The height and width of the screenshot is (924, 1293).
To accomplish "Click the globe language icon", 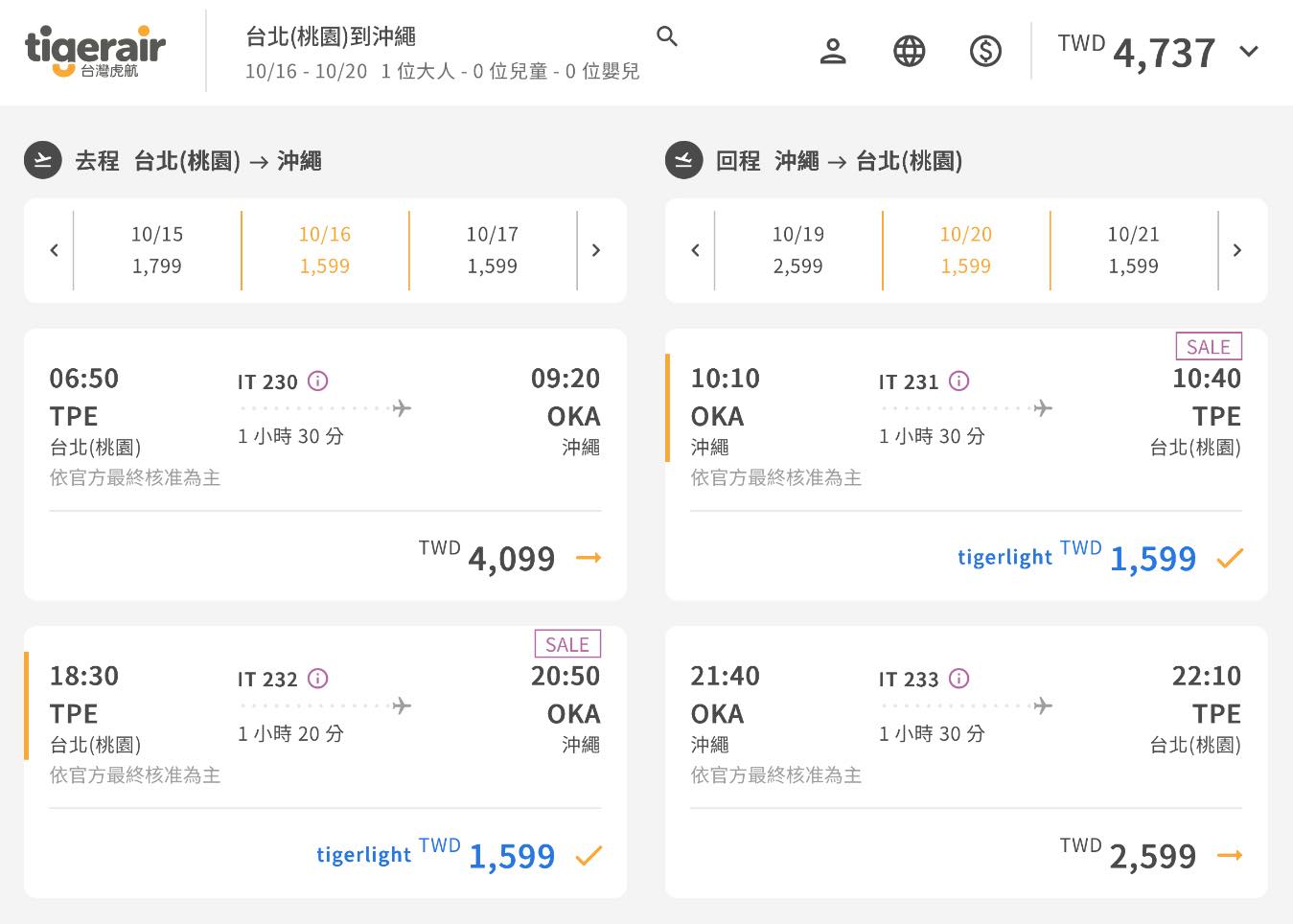I will click(909, 51).
